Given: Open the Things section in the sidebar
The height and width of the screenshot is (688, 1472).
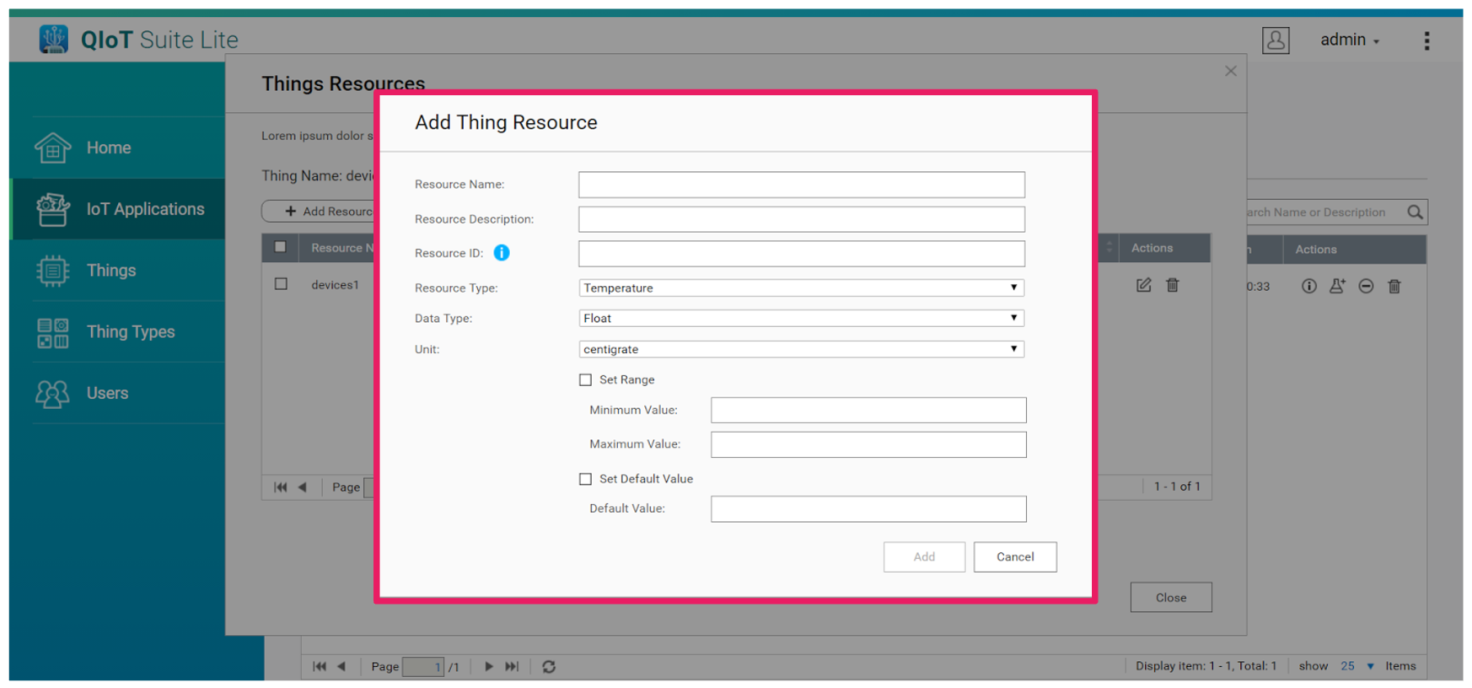Looking at the screenshot, I should [x=110, y=270].
